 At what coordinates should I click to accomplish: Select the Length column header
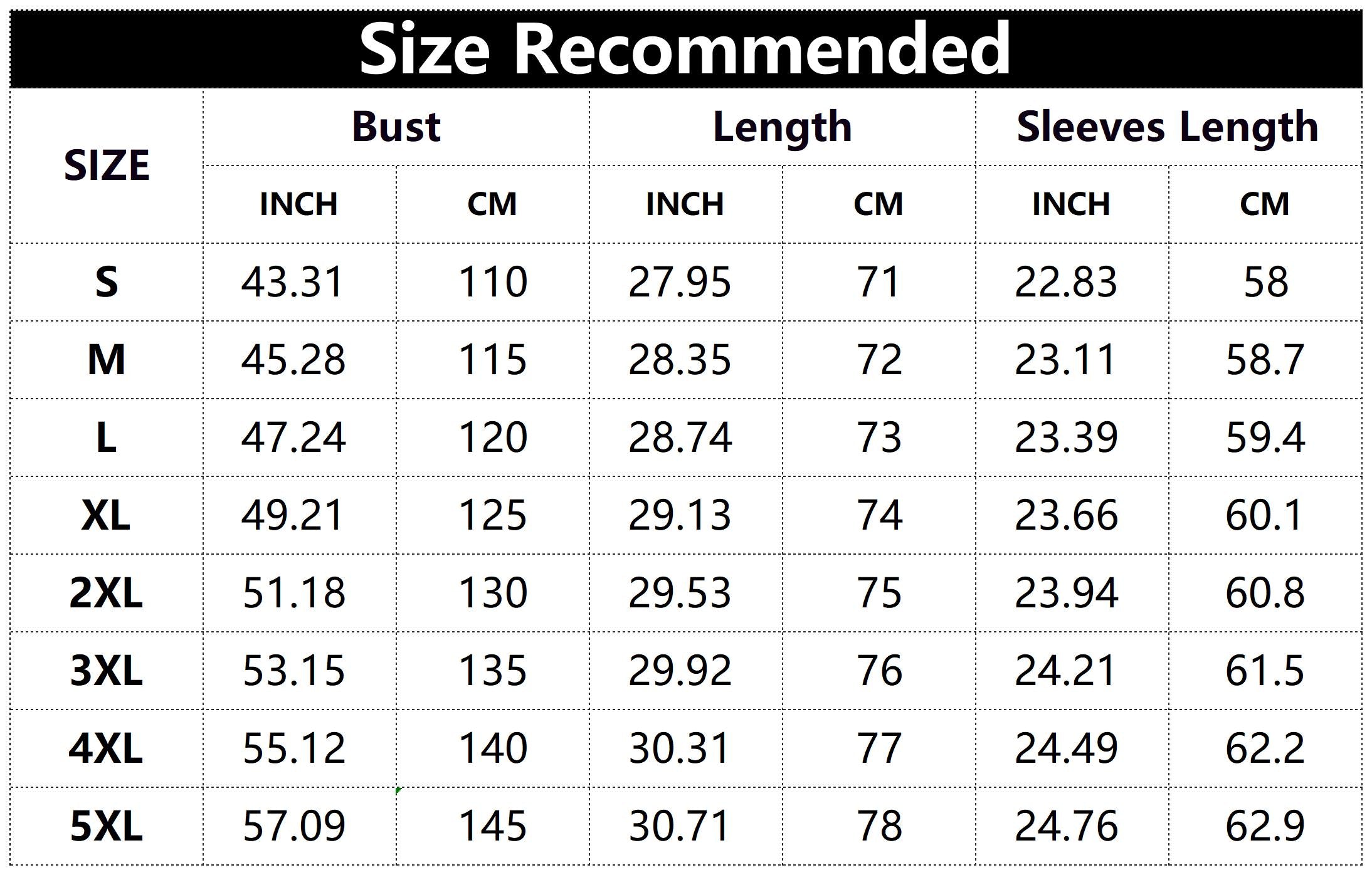[x=782, y=127]
